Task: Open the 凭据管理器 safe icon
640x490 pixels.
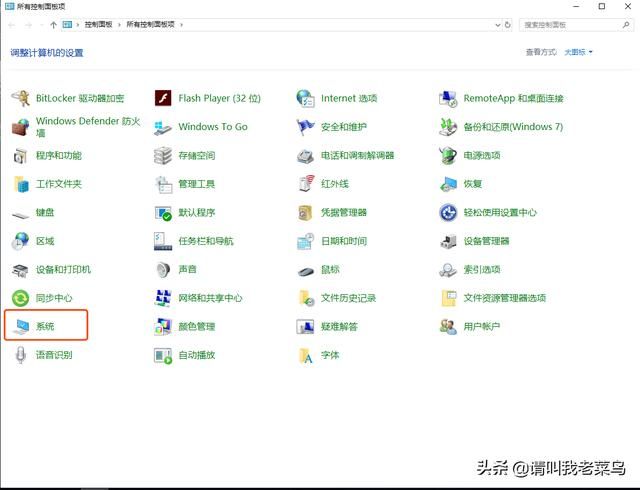Action: point(305,213)
